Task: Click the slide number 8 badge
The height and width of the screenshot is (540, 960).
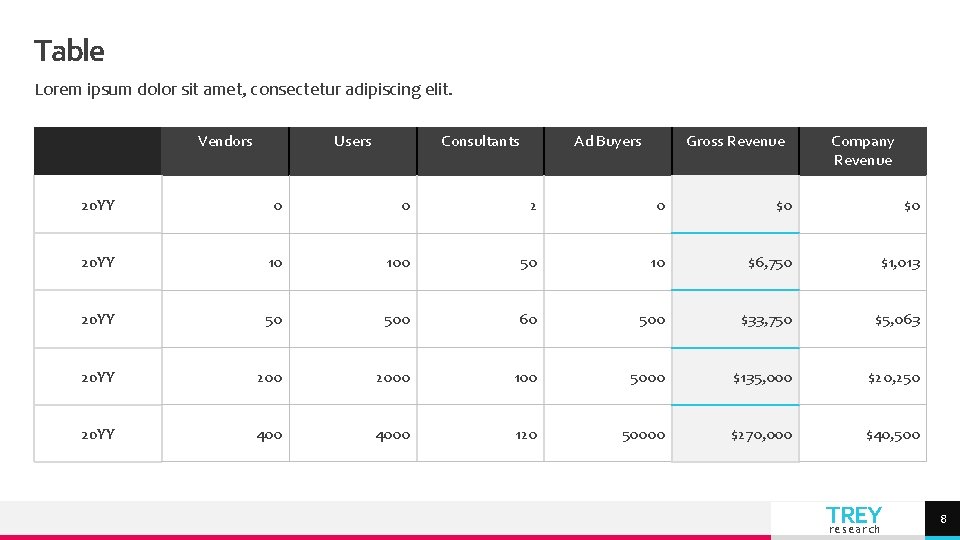Action: pos(943,519)
